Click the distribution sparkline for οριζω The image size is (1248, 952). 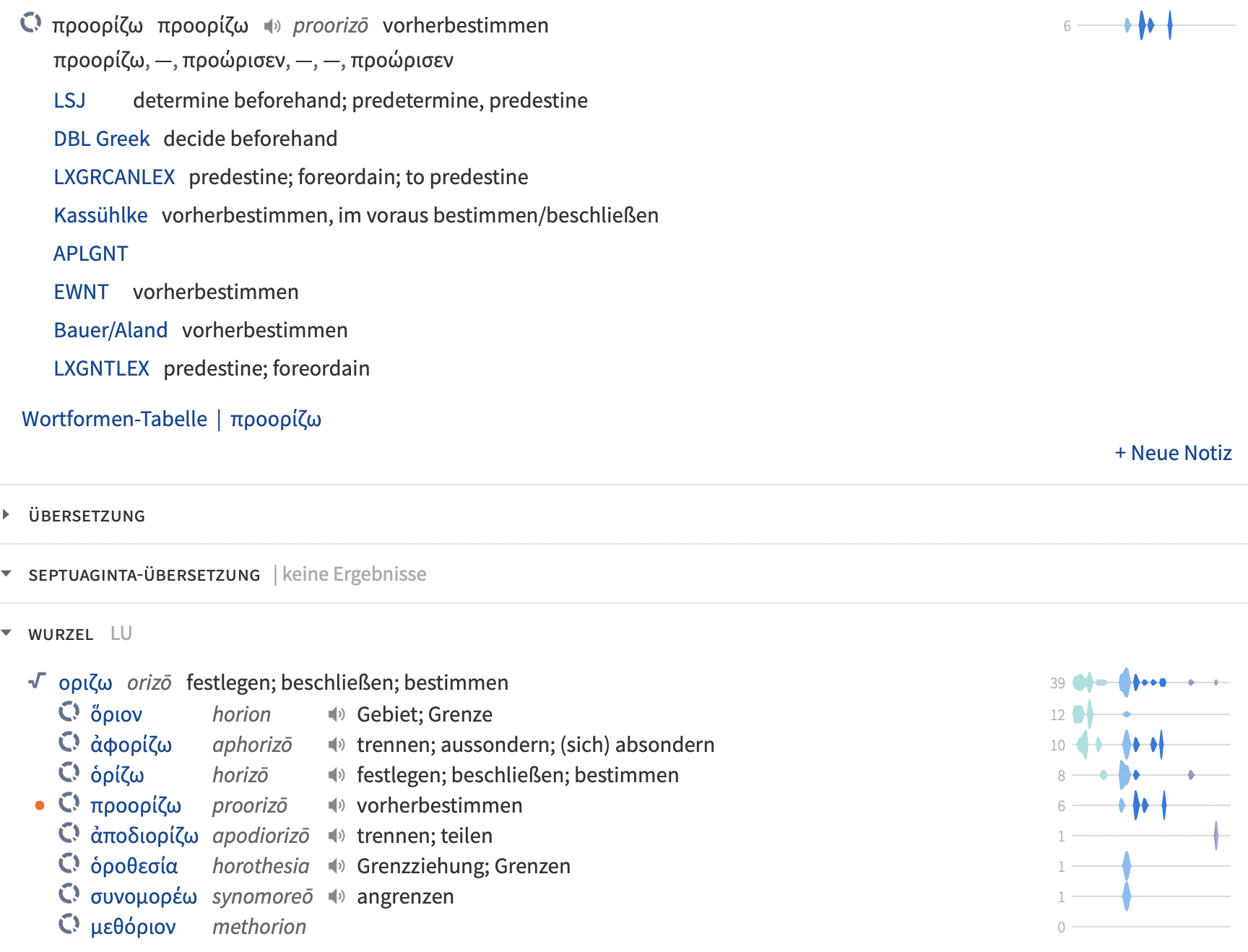coord(1150,683)
